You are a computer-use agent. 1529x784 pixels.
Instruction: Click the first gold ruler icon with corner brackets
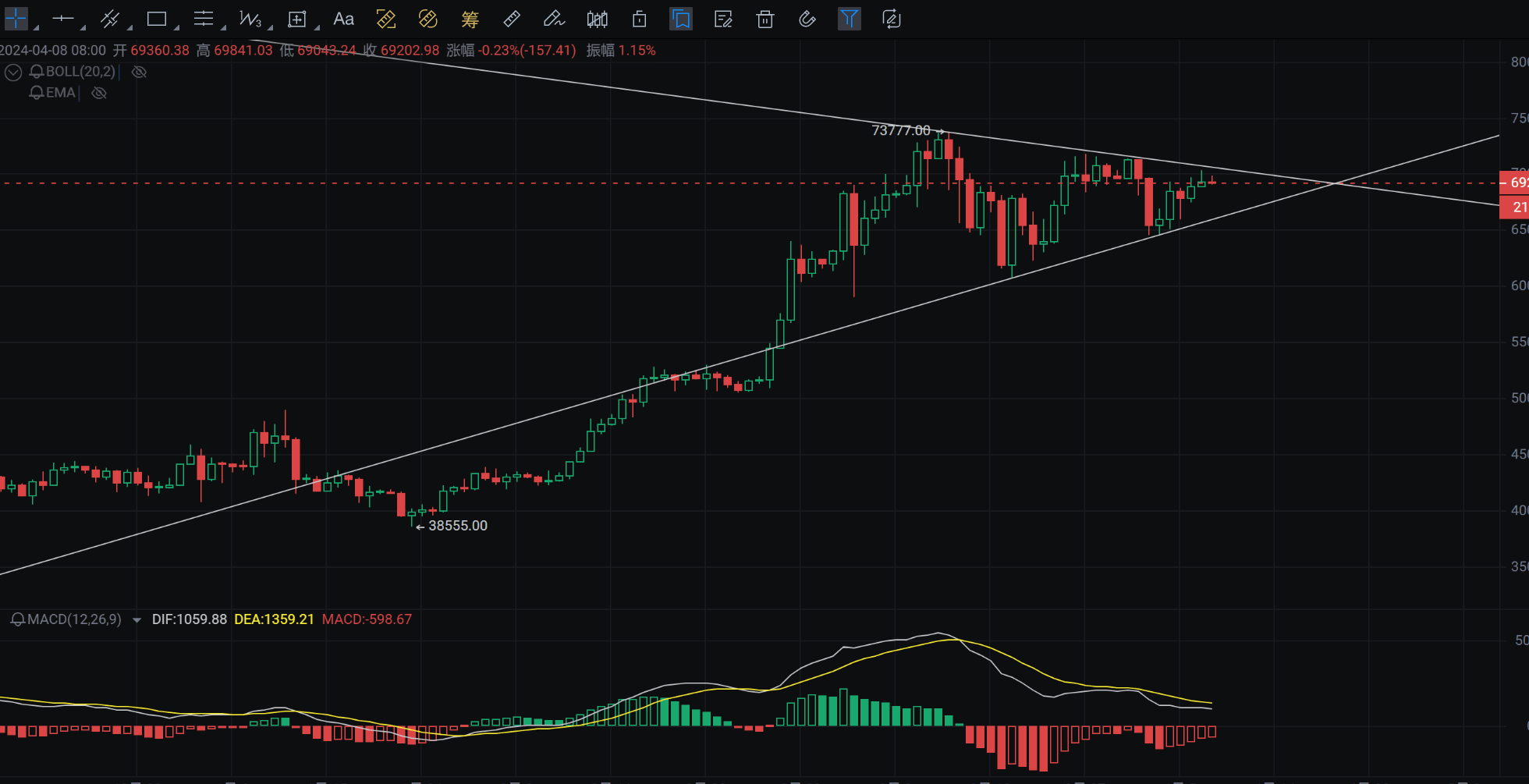(386, 19)
